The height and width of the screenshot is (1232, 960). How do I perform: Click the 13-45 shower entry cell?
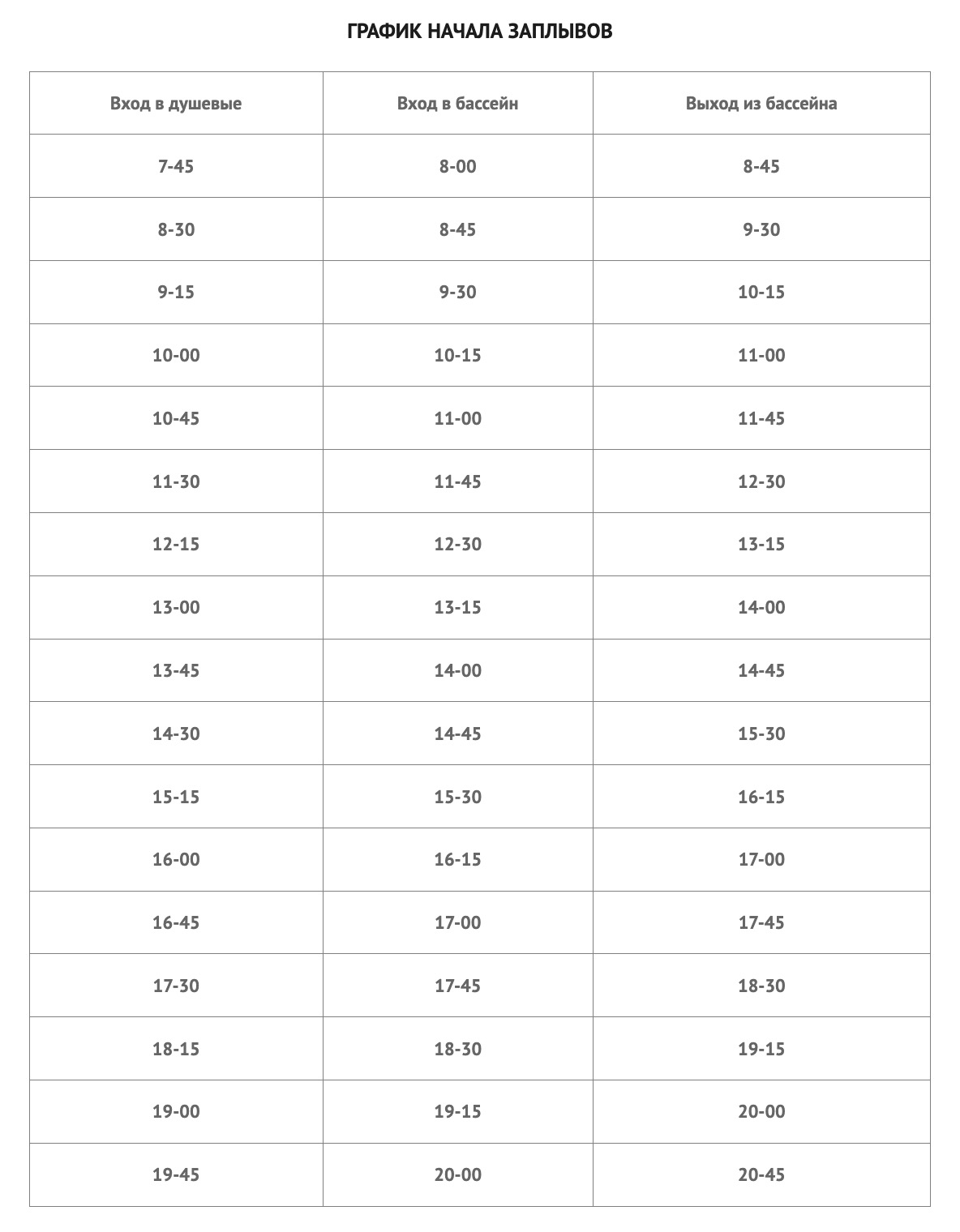point(176,670)
